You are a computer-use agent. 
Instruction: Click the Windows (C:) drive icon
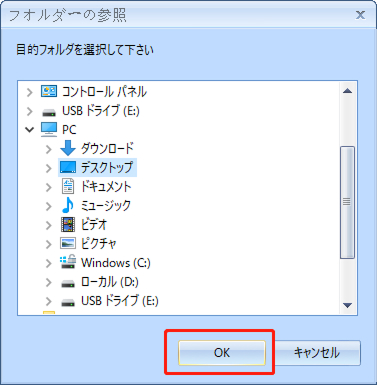[x=68, y=262]
